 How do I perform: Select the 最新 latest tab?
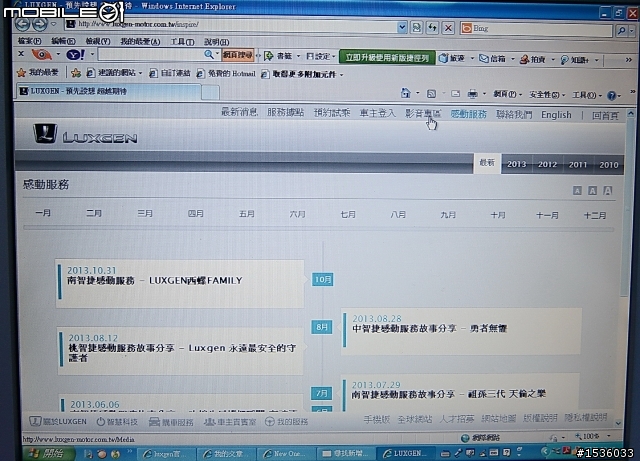tap(487, 163)
